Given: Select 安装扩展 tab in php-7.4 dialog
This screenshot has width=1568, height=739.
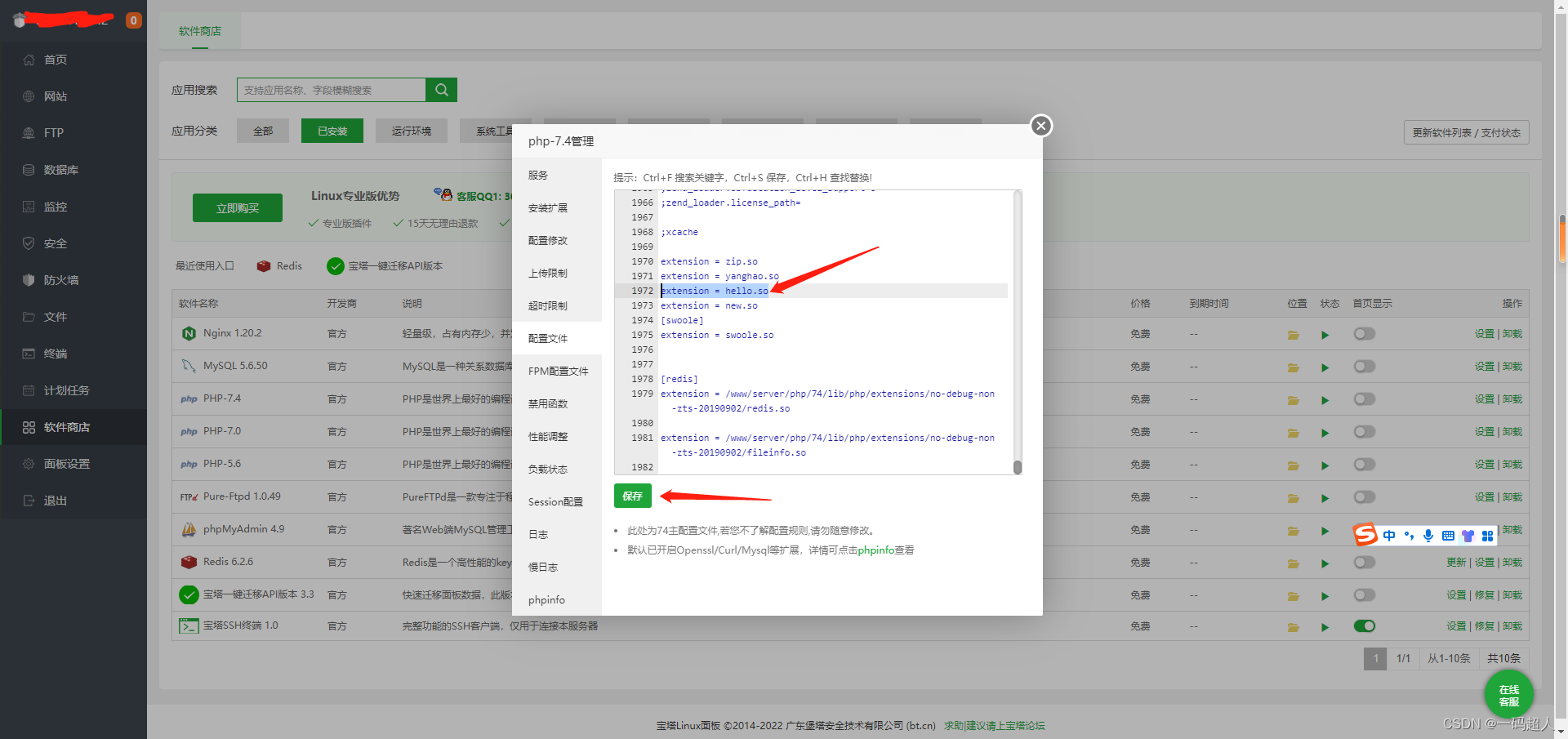Looking at the screenshot, I should pos(557,207).
